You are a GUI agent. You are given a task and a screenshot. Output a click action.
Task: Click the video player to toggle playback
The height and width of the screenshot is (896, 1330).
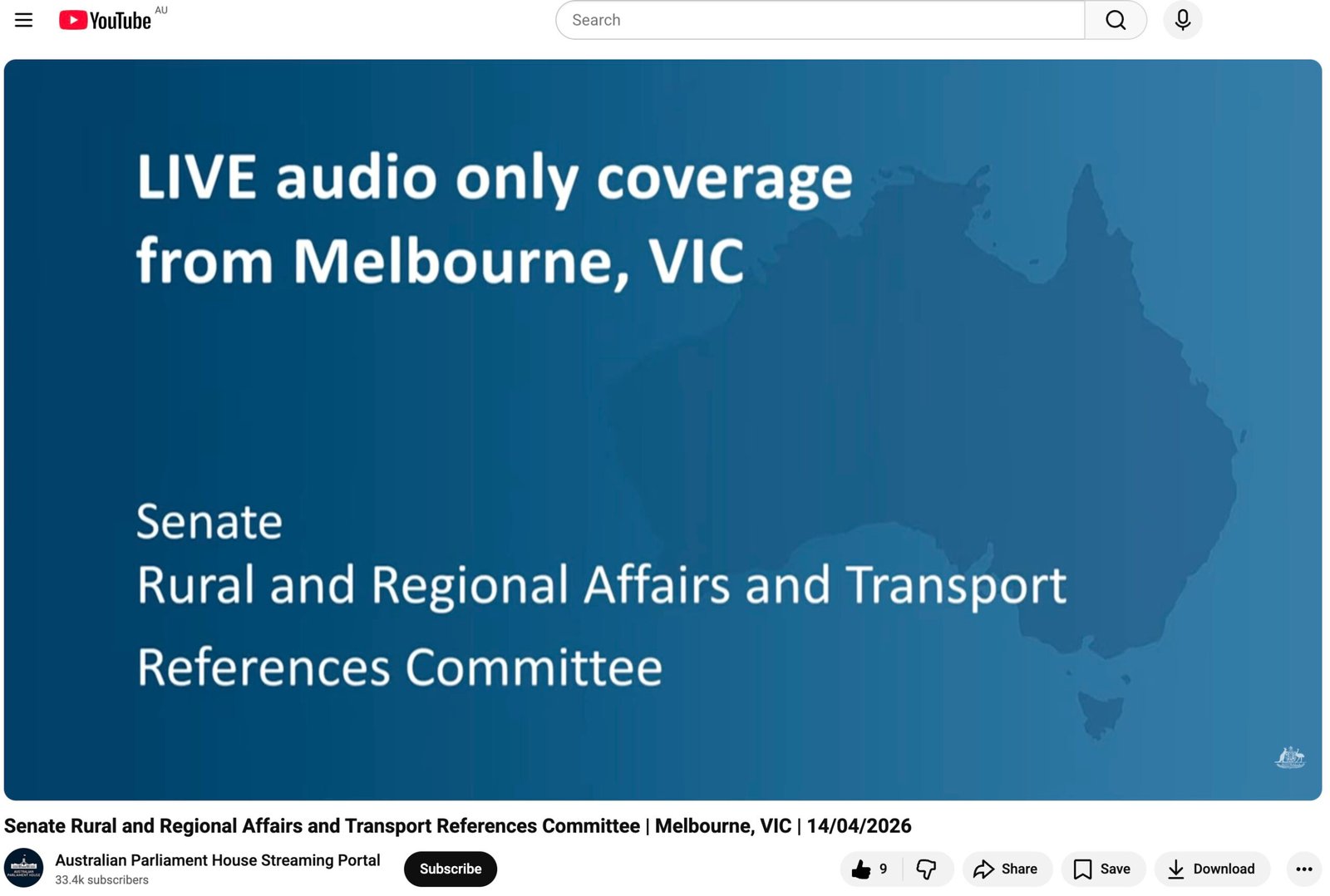click(x=663, y=429)
